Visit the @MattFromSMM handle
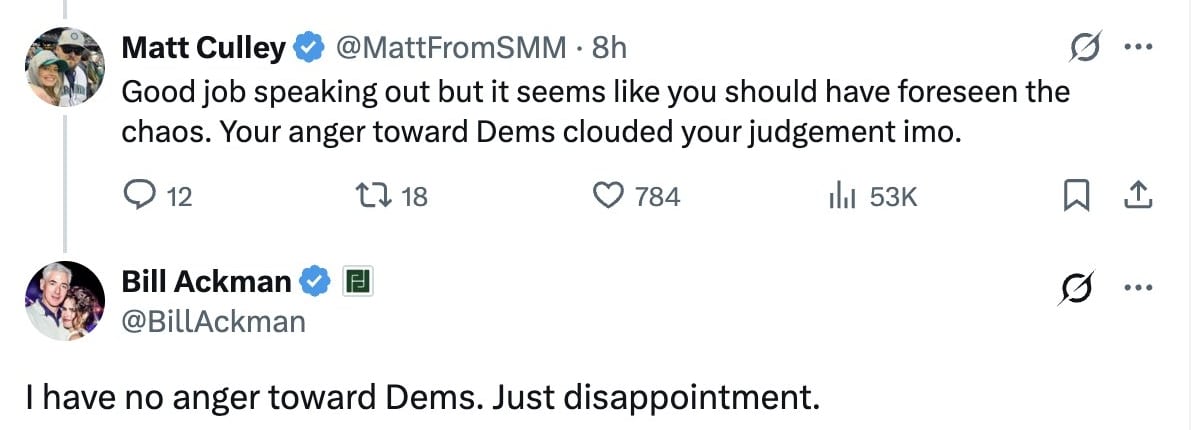The height and width of the screenshot is (430, 1194). coord(451,48)
